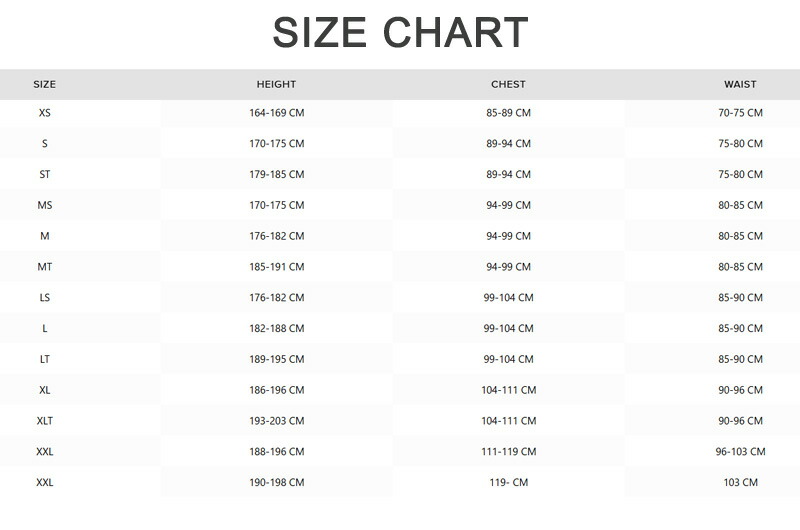Click the 111-119 CM chest cell
This screenshot has width=800, height=530.
pos(508,452)
